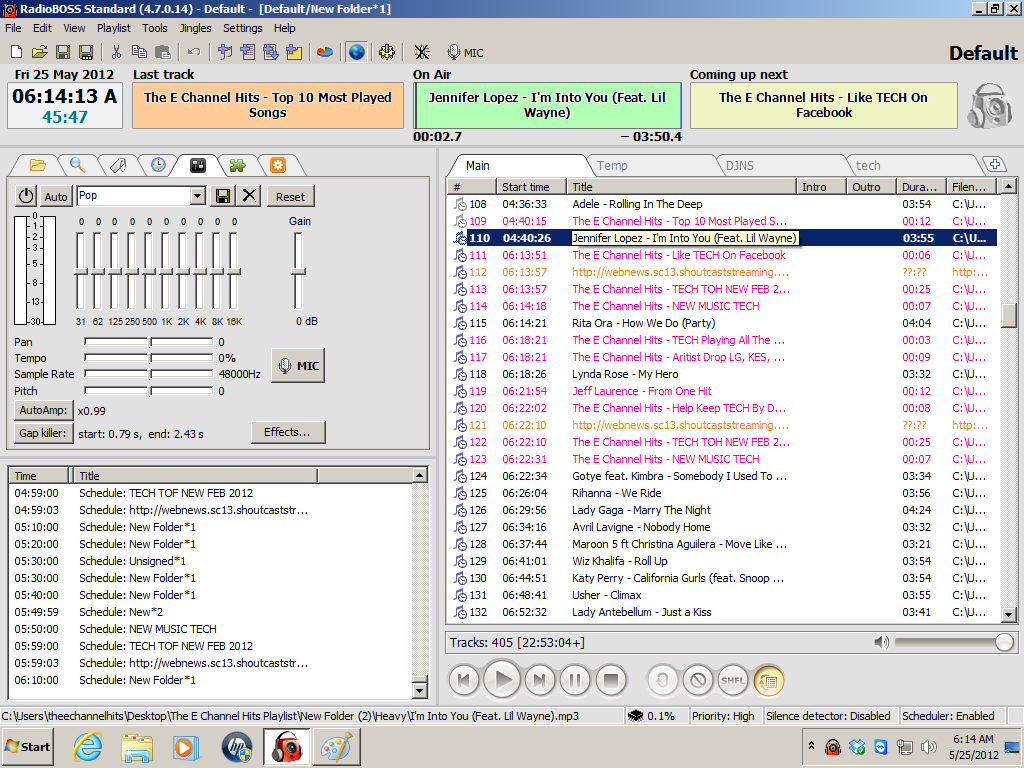This screenshot has height=768, width=1024.
Task: Click the add music track toolbar icon
Action: coord(225,52)
